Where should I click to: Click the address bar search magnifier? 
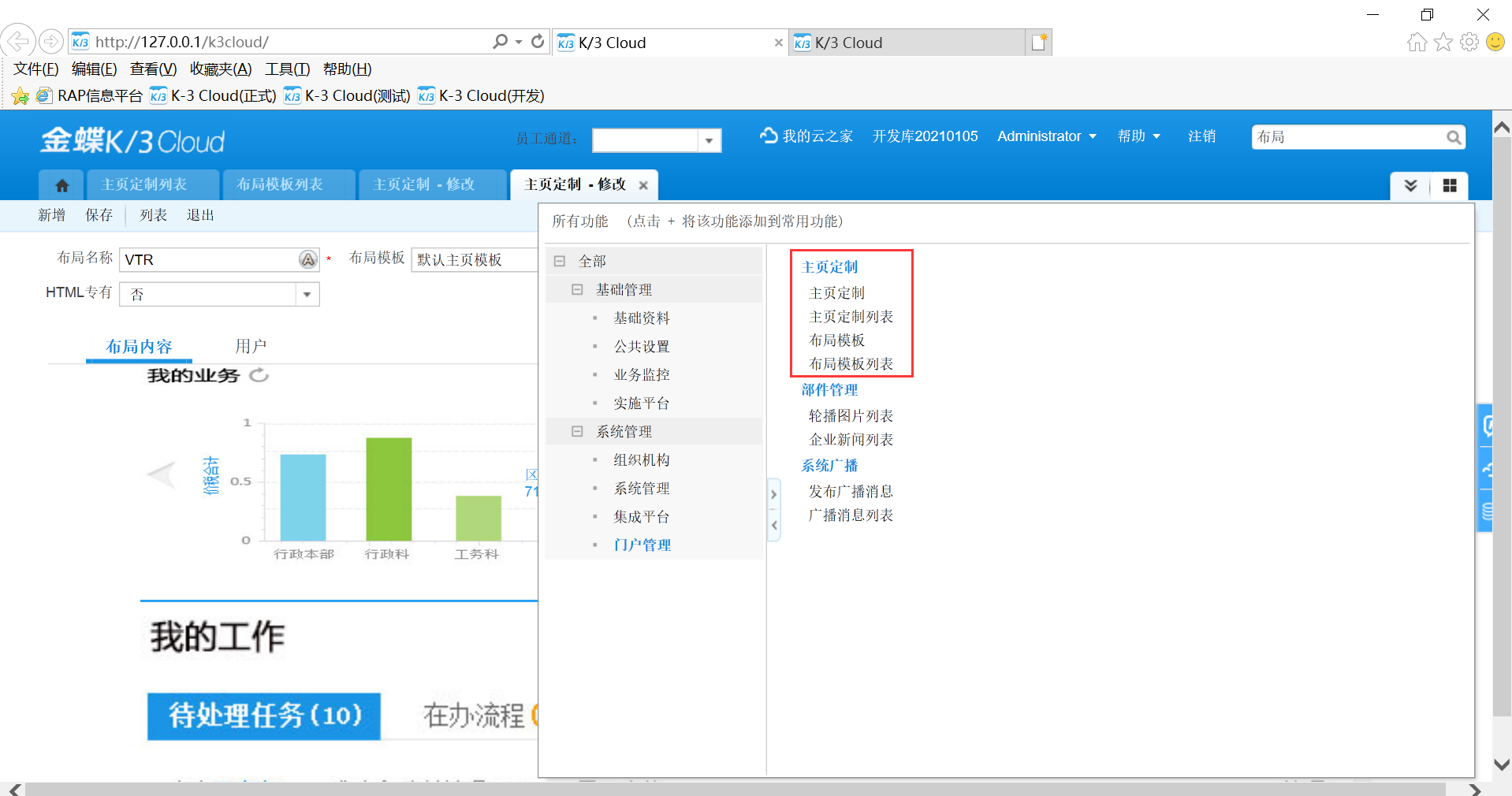tap(500, 41)
